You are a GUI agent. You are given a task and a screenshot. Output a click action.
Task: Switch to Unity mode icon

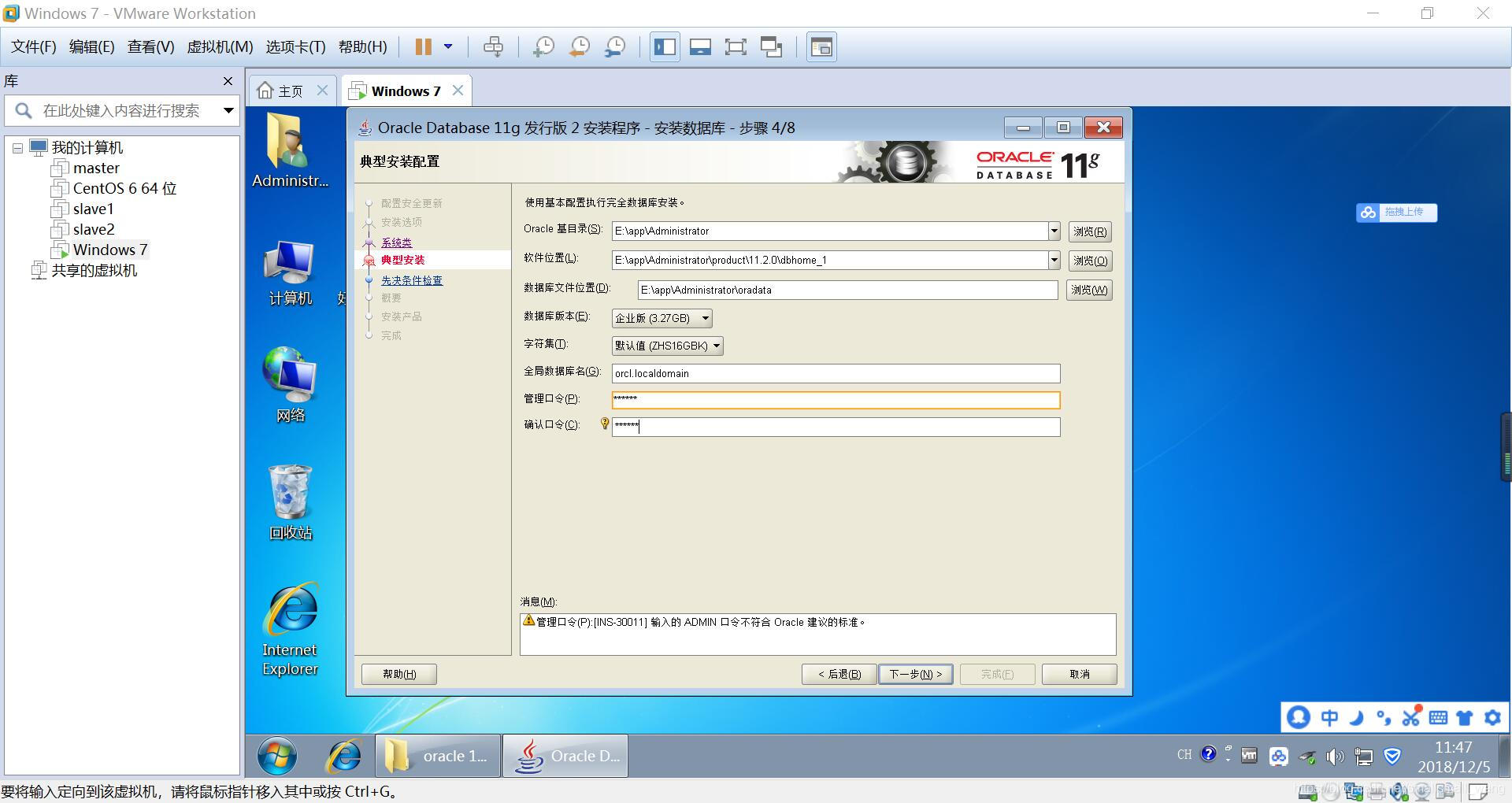point(771,47)
